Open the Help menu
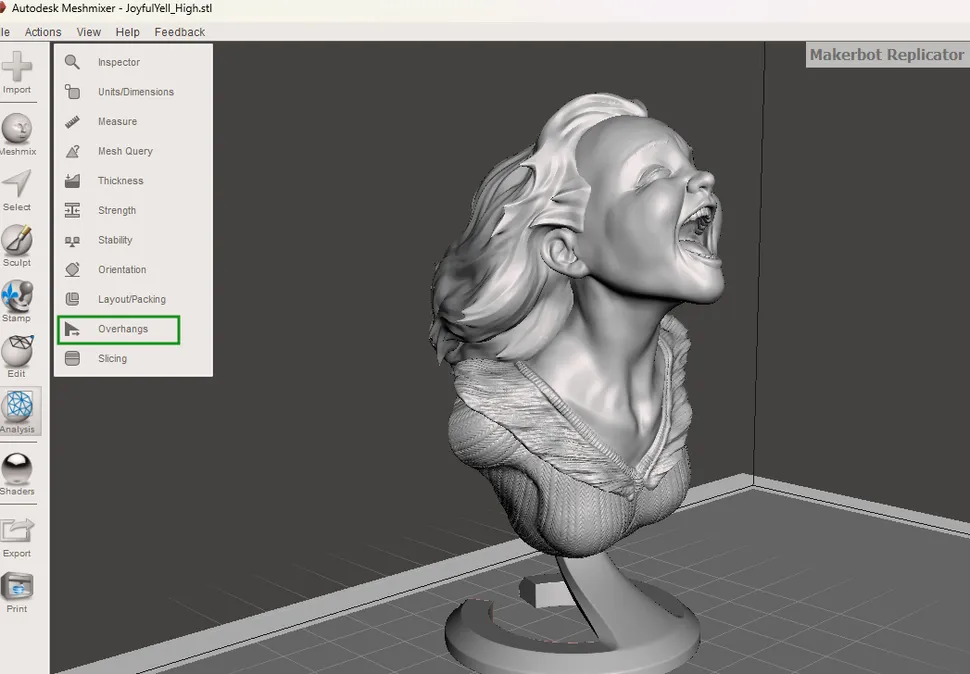Viewport: 970px width, 674px height. pos(127,32)
